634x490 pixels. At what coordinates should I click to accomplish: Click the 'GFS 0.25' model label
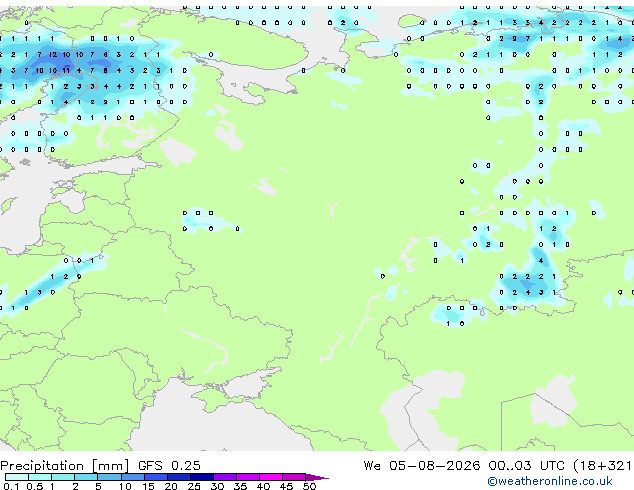coord(169,466)
